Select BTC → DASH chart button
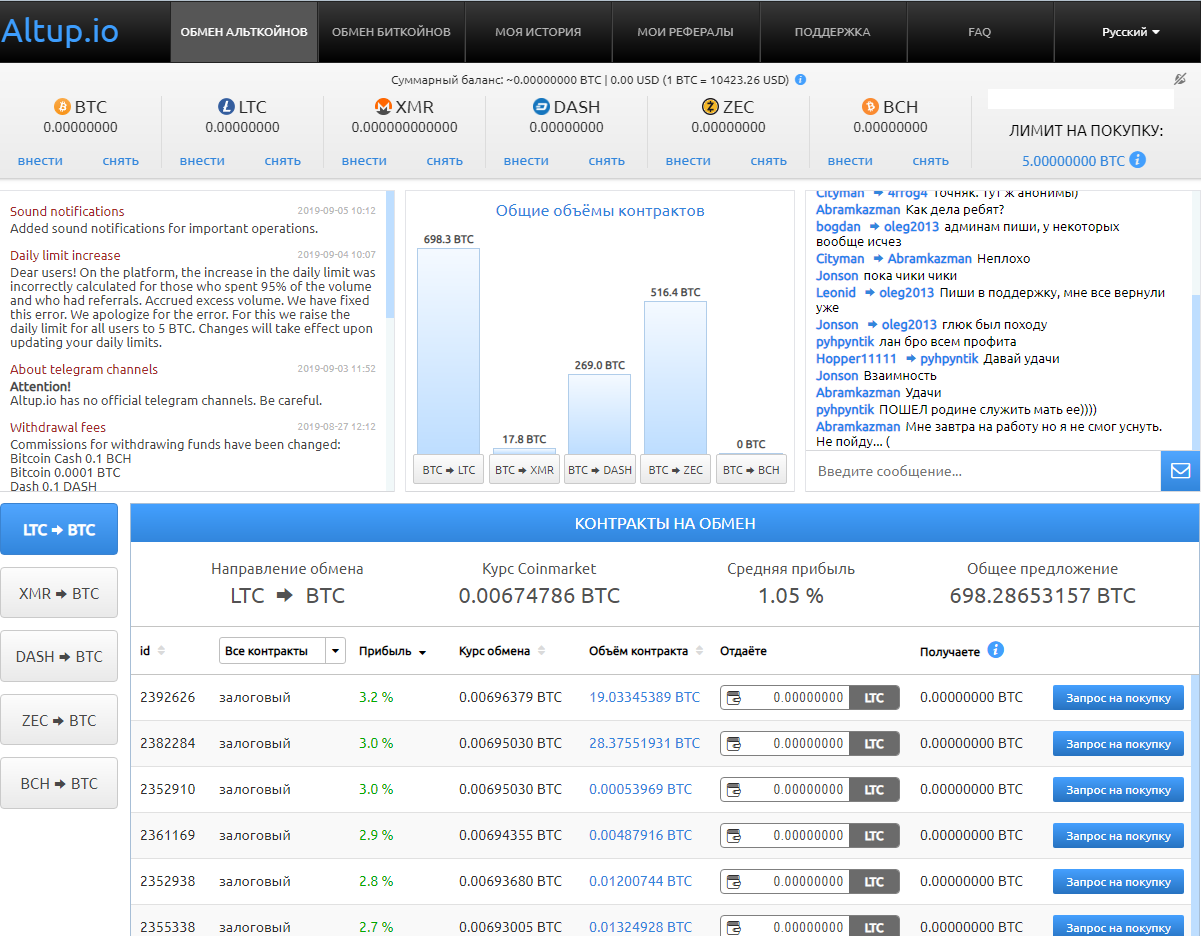The height and width of the screenshot is (936, 1201). [600, 470]
